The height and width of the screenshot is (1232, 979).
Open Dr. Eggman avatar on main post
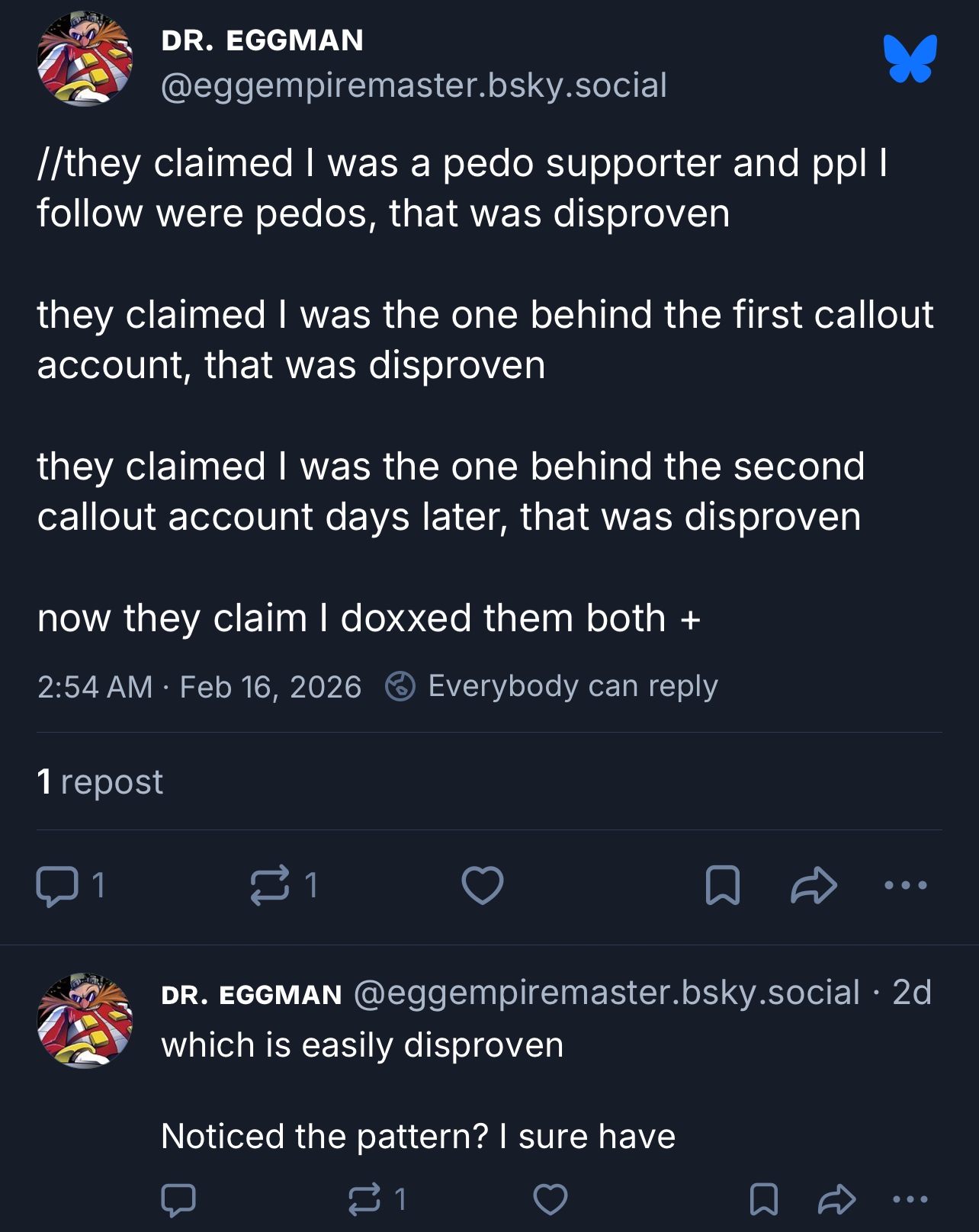point(85,59)
